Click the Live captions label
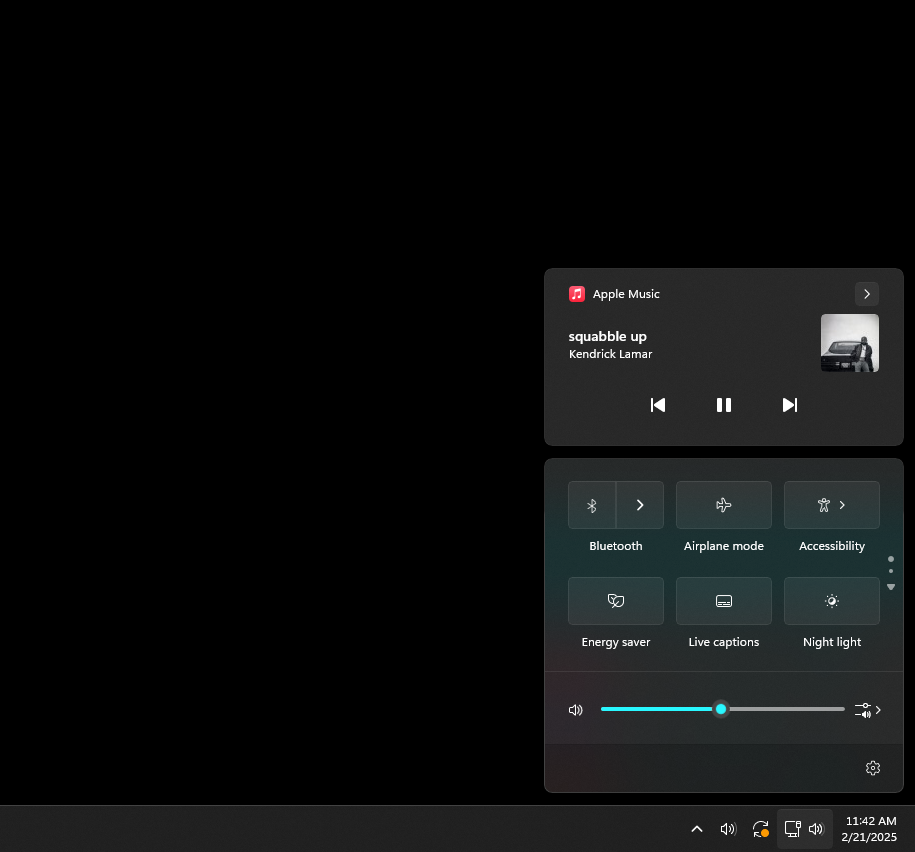The height and width of the screenshot is (852, 915). click(724, 642)
